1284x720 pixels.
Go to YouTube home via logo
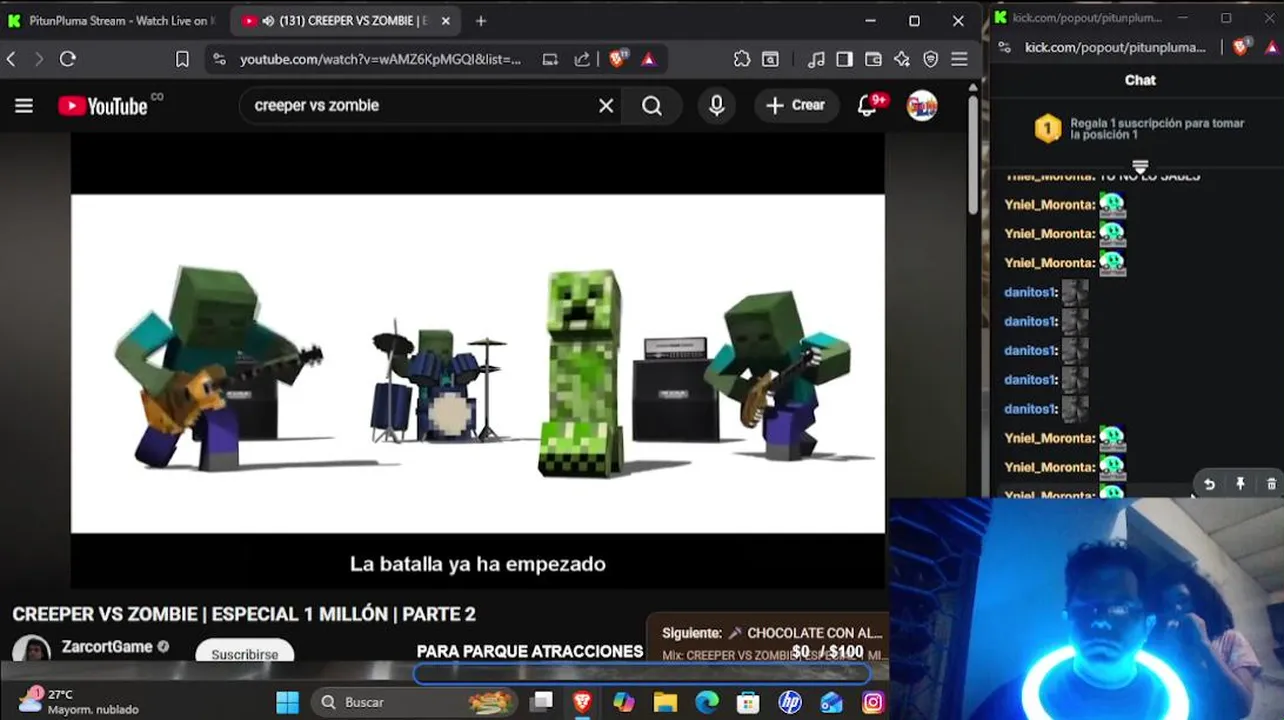[x=103, y=106]
